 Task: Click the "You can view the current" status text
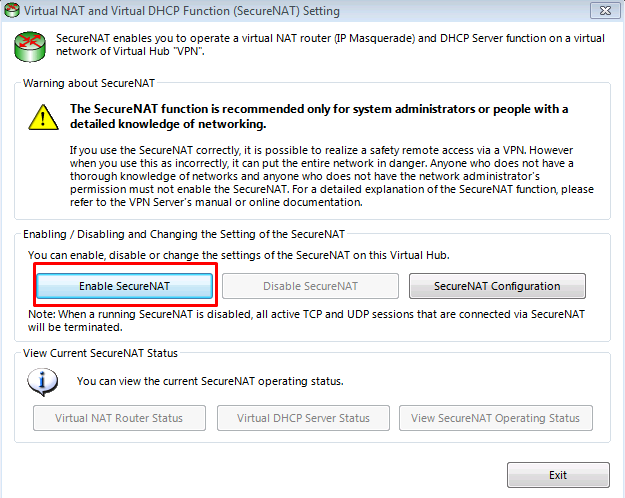[209, 381]
